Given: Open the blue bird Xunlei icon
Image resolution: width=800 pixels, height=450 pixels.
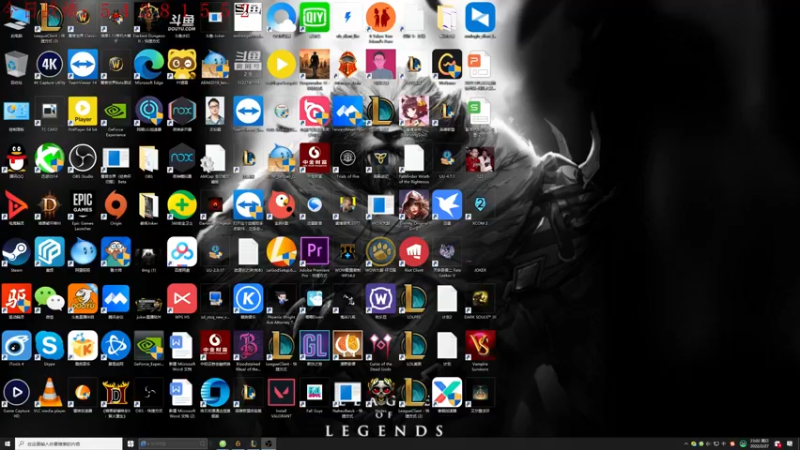Looking at the screenshot, I should [x=447, y=205].
